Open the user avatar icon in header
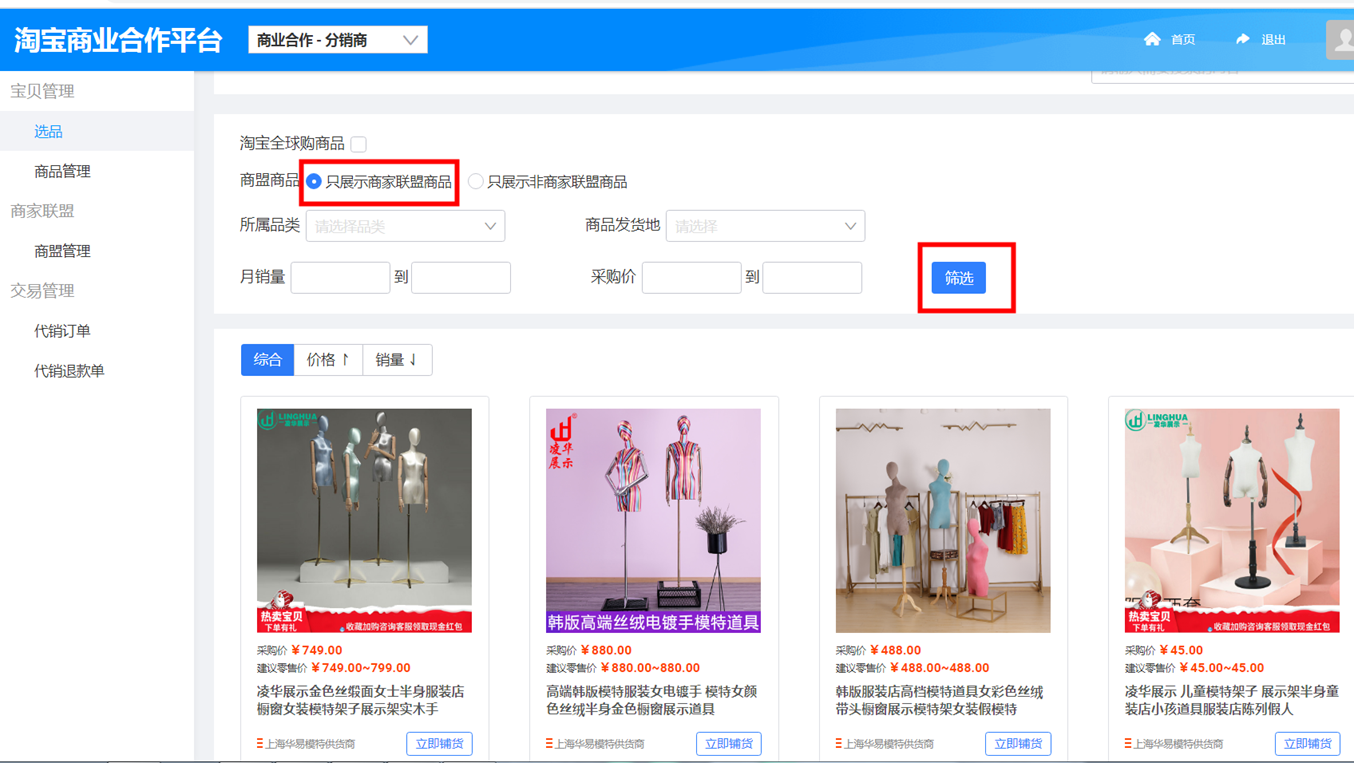 (x=1340, y=40)
